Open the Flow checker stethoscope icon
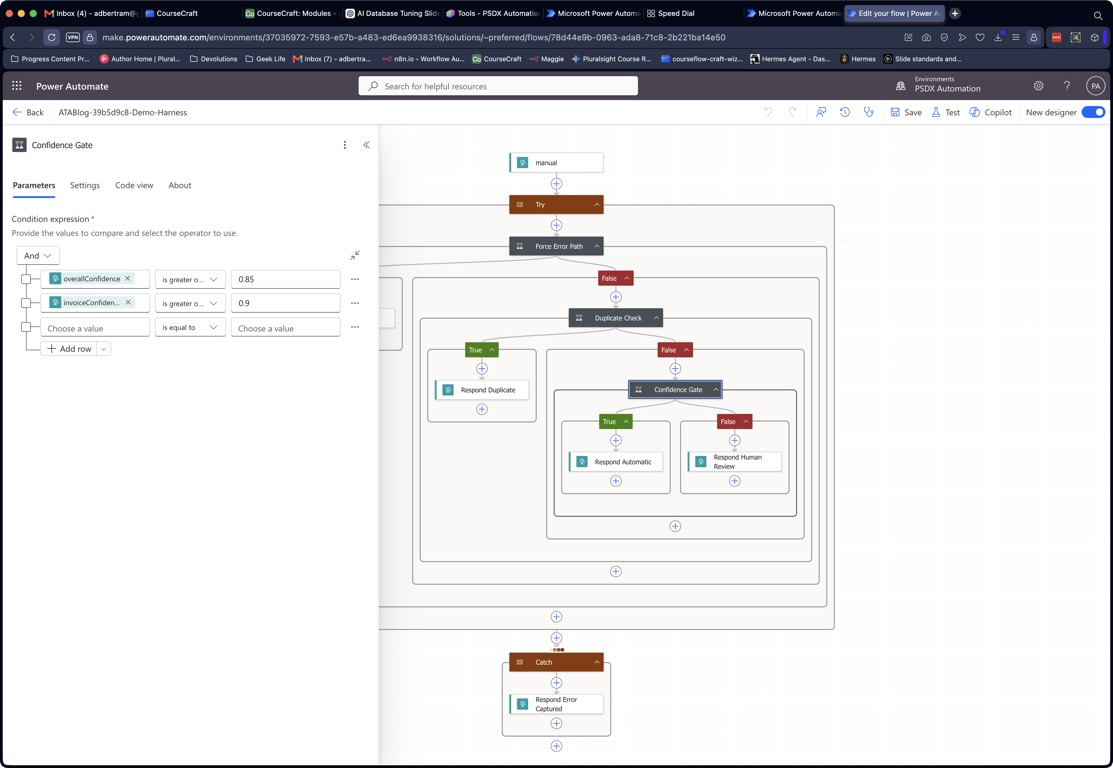Screen dimensions: 1113x768 (x=868, y=112)
